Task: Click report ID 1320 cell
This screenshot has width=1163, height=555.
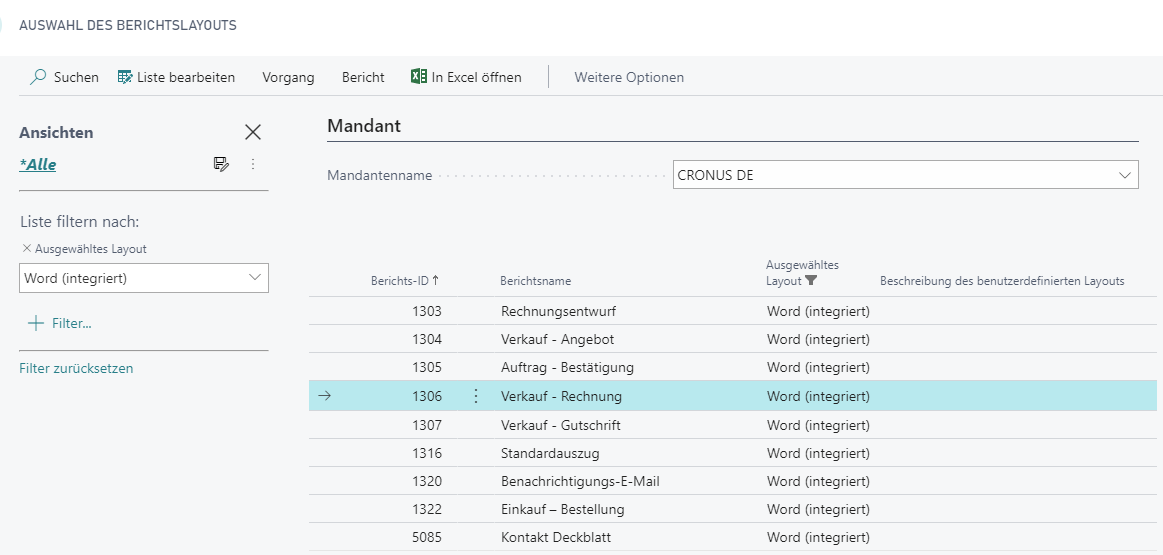Action: pos(427,482)
